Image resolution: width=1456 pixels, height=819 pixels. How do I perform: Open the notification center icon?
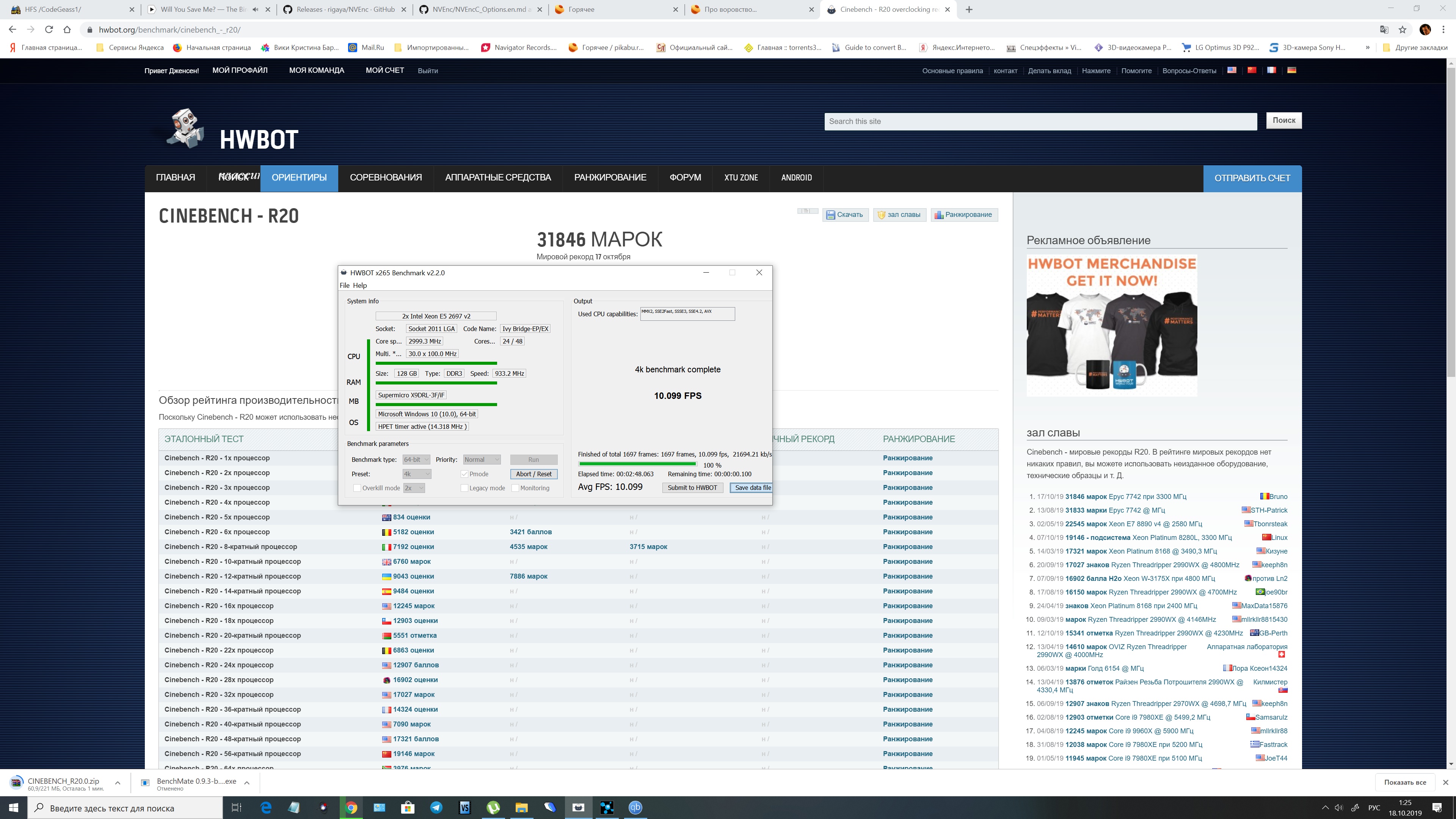click(1437, 807)
